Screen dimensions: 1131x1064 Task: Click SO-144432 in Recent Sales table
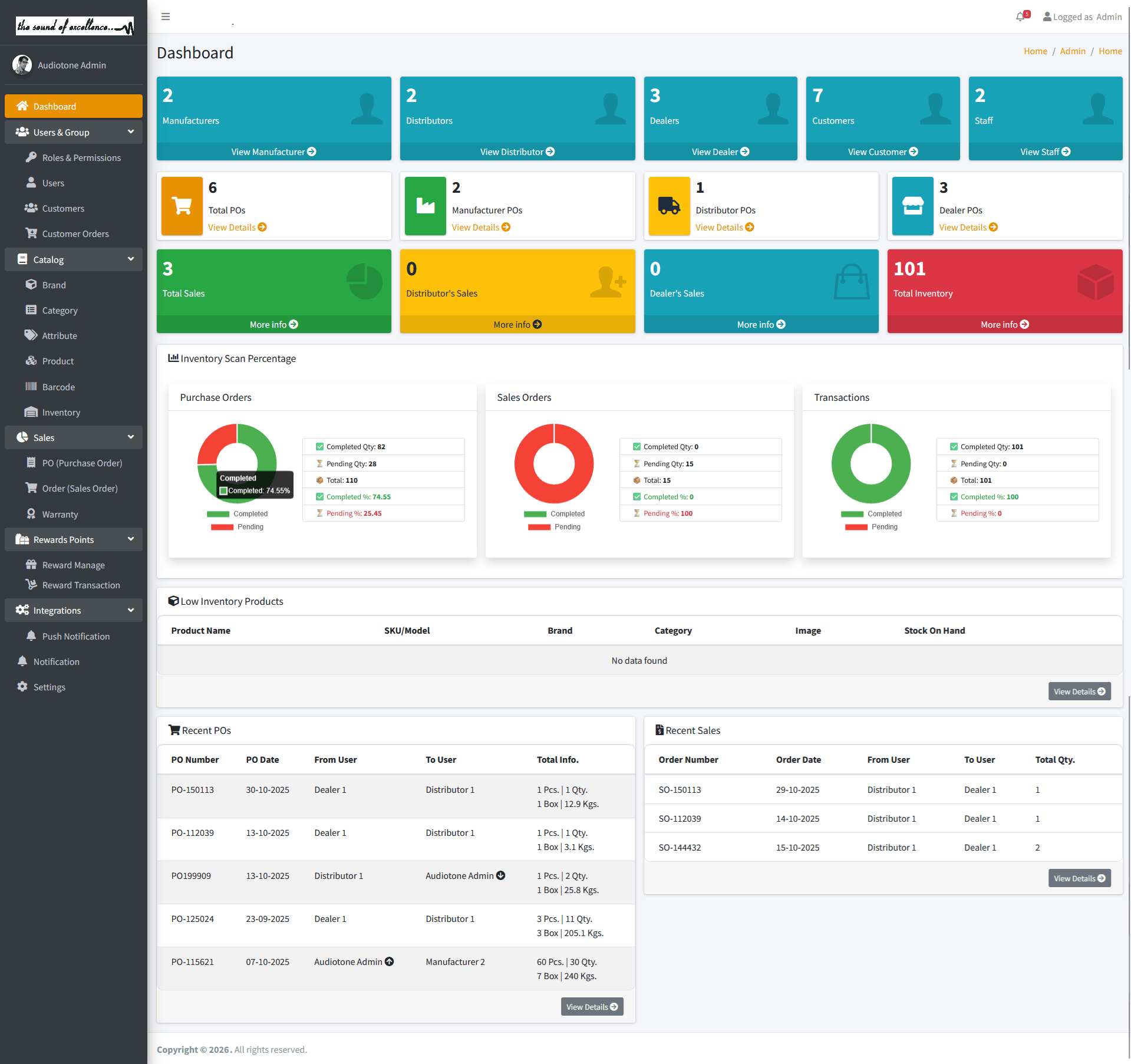pos(680,847)
